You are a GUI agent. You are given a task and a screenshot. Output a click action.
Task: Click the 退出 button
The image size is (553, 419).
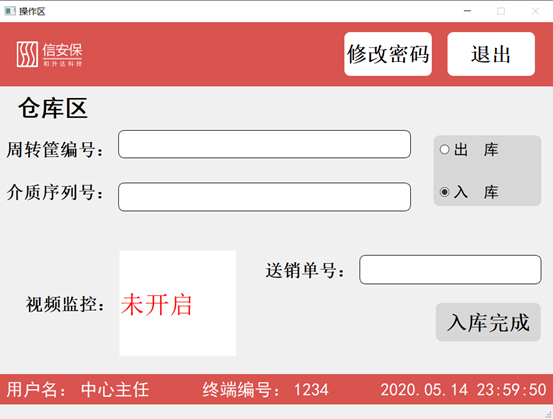491,54
